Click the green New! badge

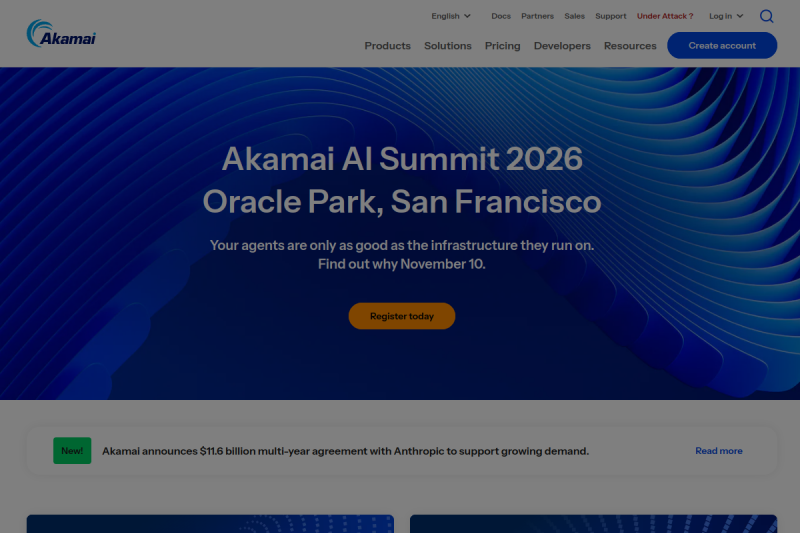(72, 450)
